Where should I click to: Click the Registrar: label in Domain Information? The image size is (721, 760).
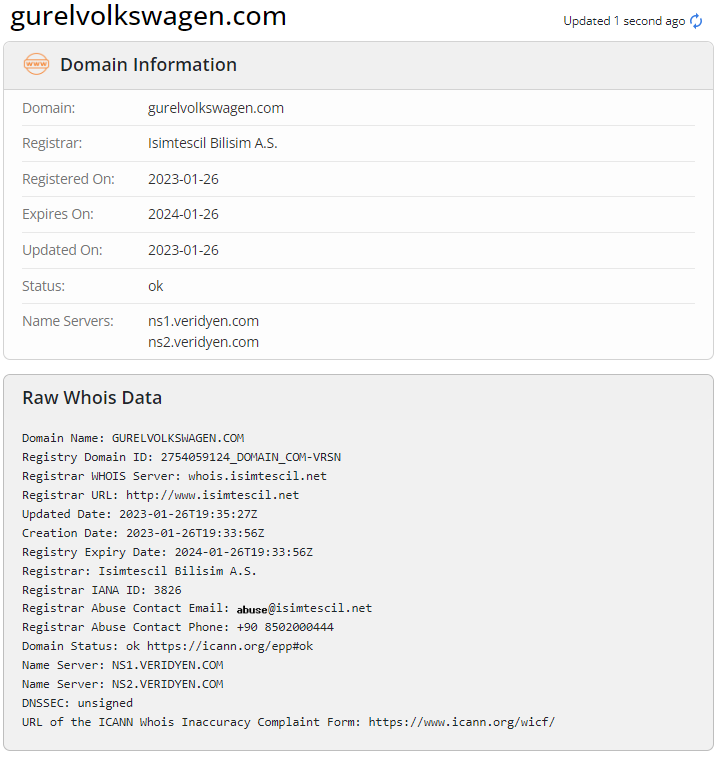52,143
